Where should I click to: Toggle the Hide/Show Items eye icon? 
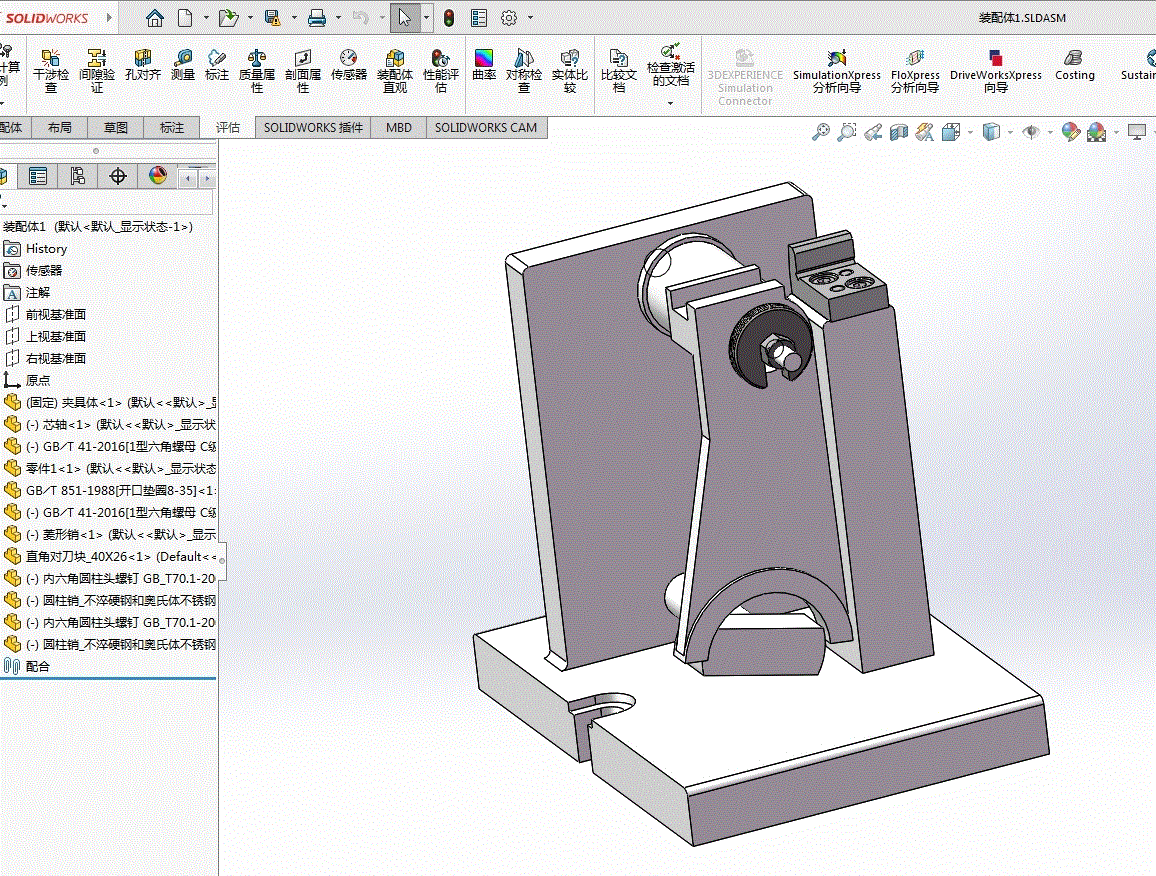tap(1031, 132)
